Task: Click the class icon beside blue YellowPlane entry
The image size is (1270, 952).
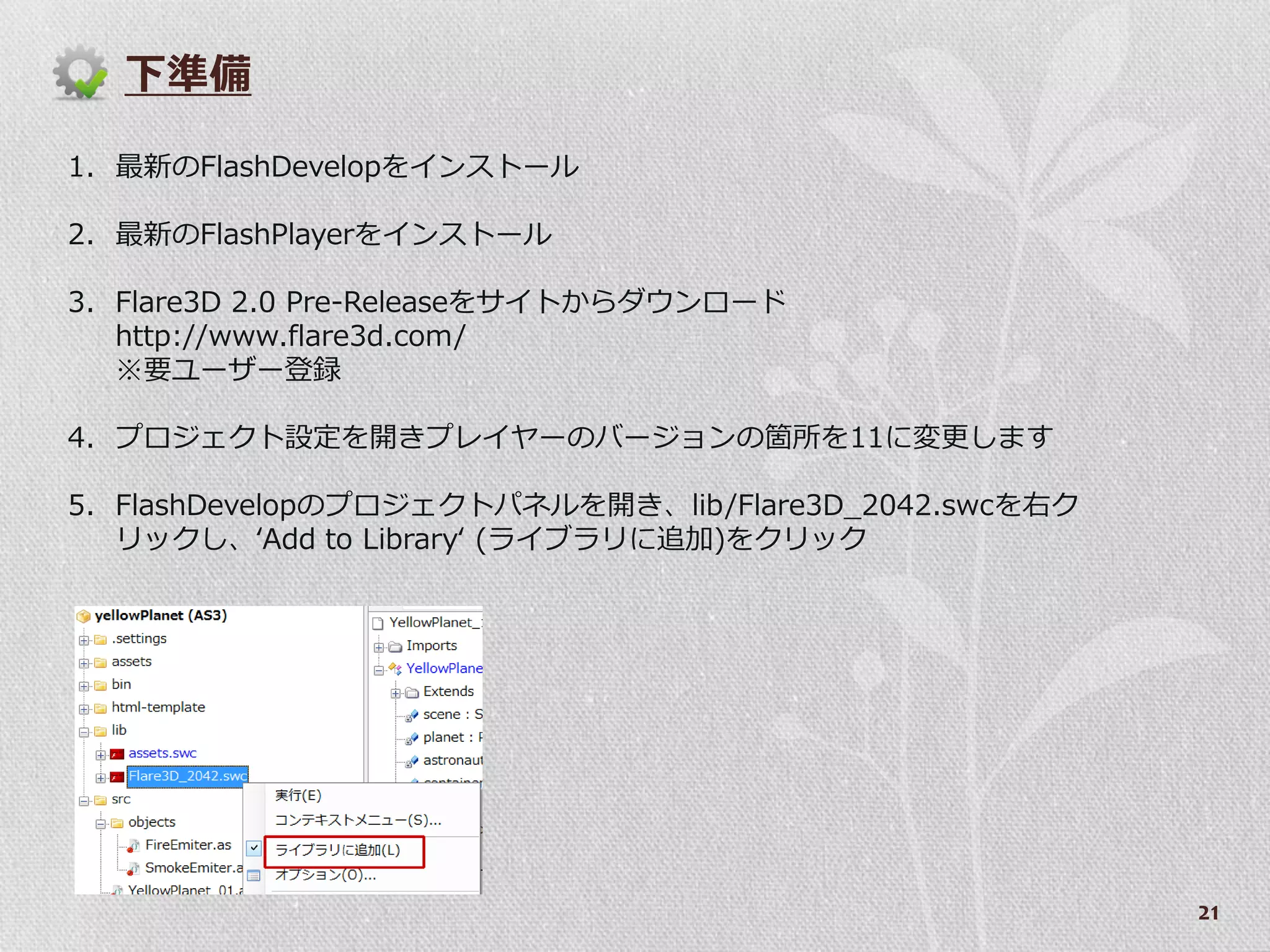Action: (395, 669)
